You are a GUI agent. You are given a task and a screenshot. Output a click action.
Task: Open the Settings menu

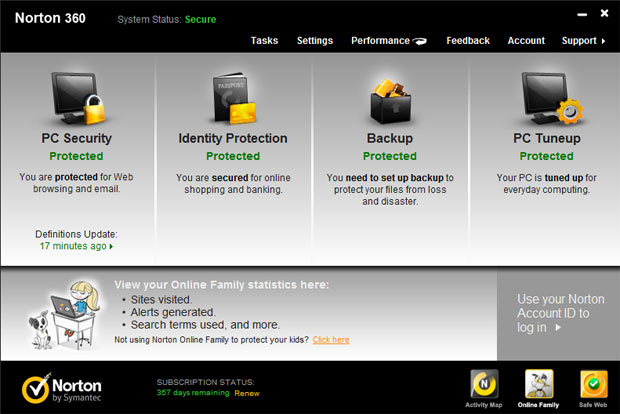coord(315,41)
